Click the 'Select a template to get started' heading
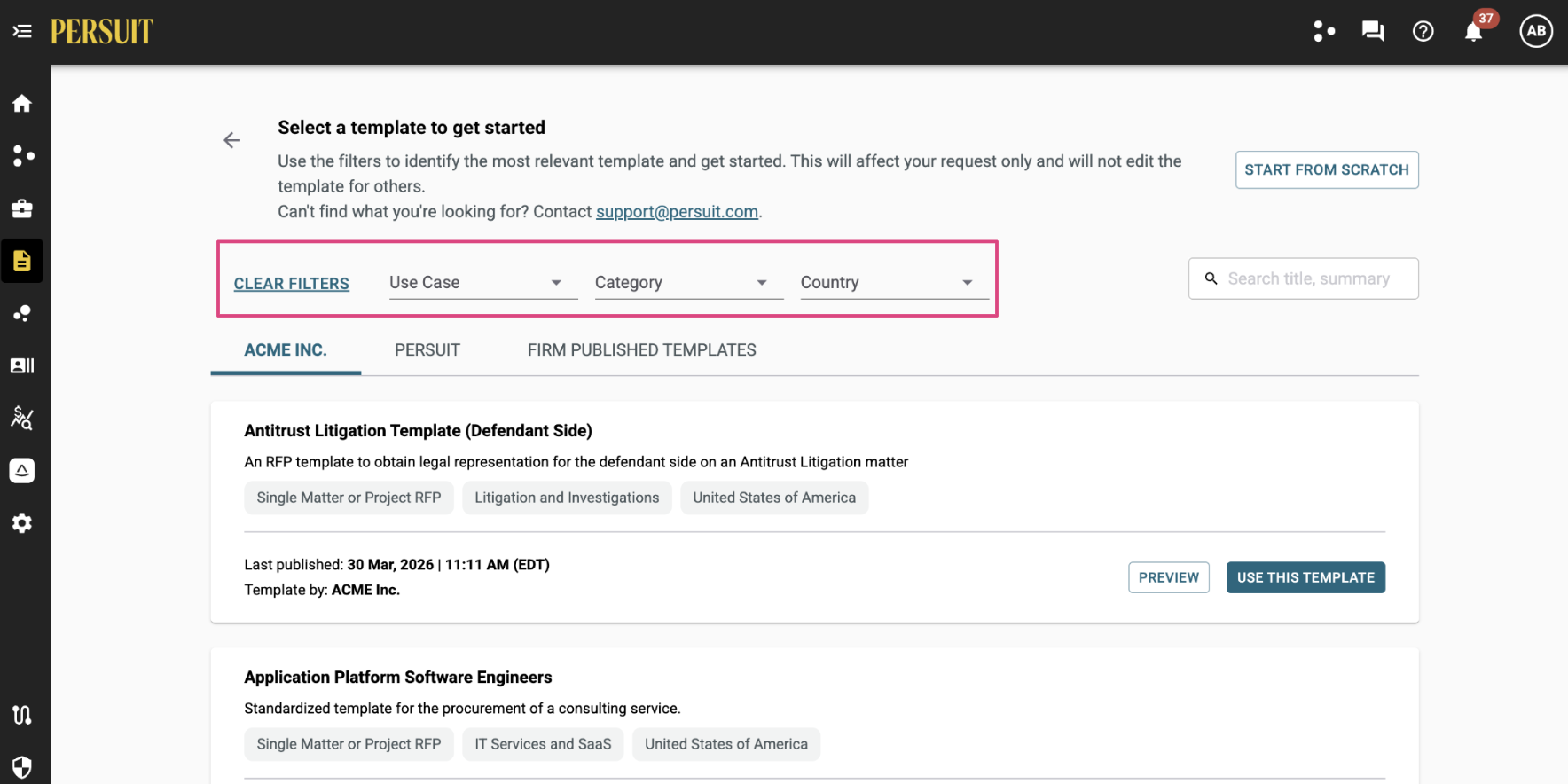This screenshot has width=1568, height=784. 412,128
